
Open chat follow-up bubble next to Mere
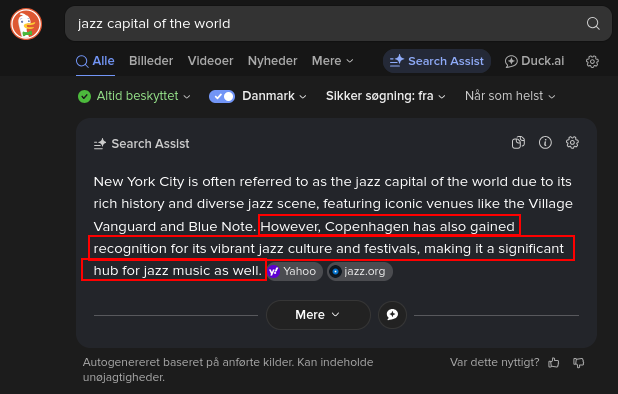pos(392,315)
